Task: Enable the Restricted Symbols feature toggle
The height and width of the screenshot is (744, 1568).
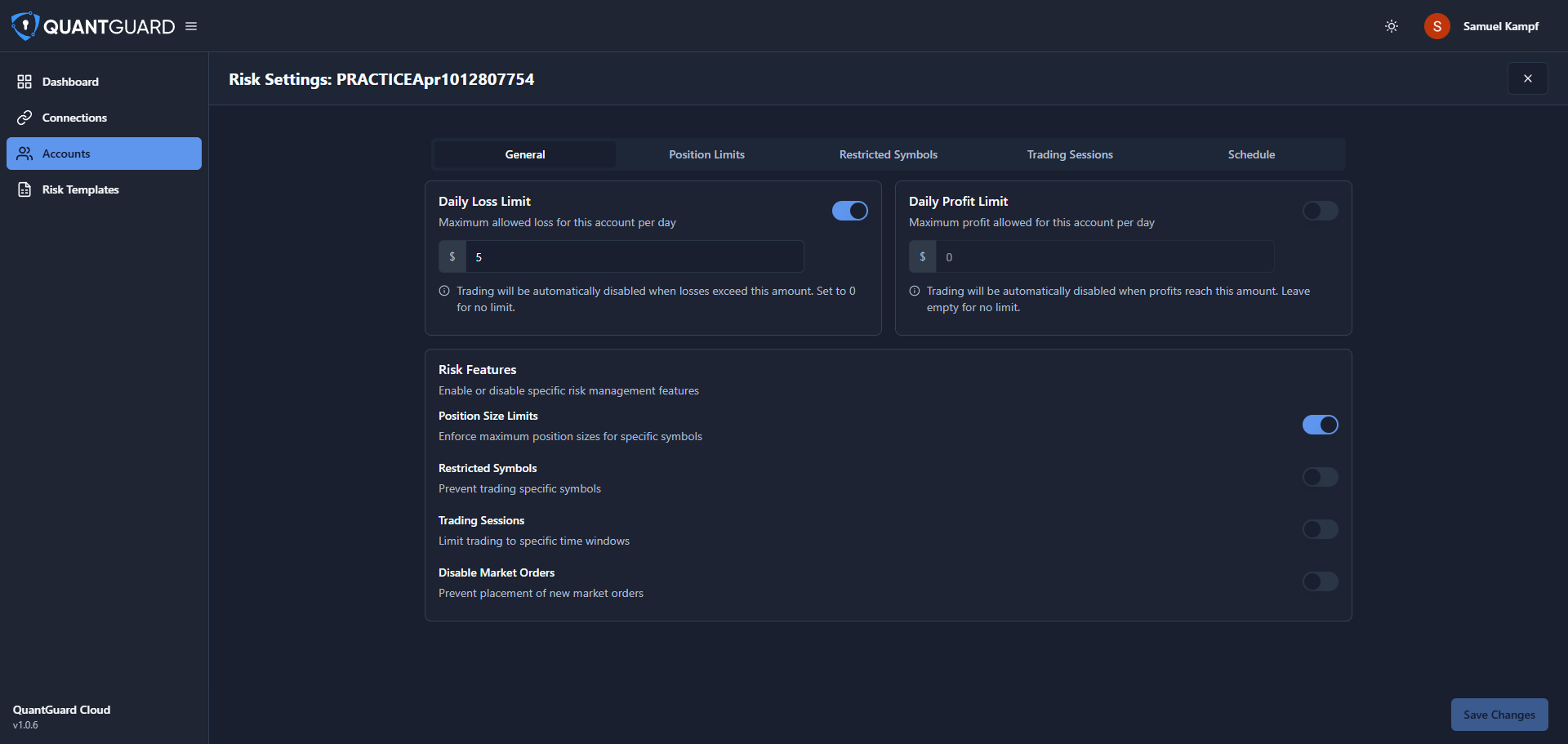Action: [x=1320, y=477]
